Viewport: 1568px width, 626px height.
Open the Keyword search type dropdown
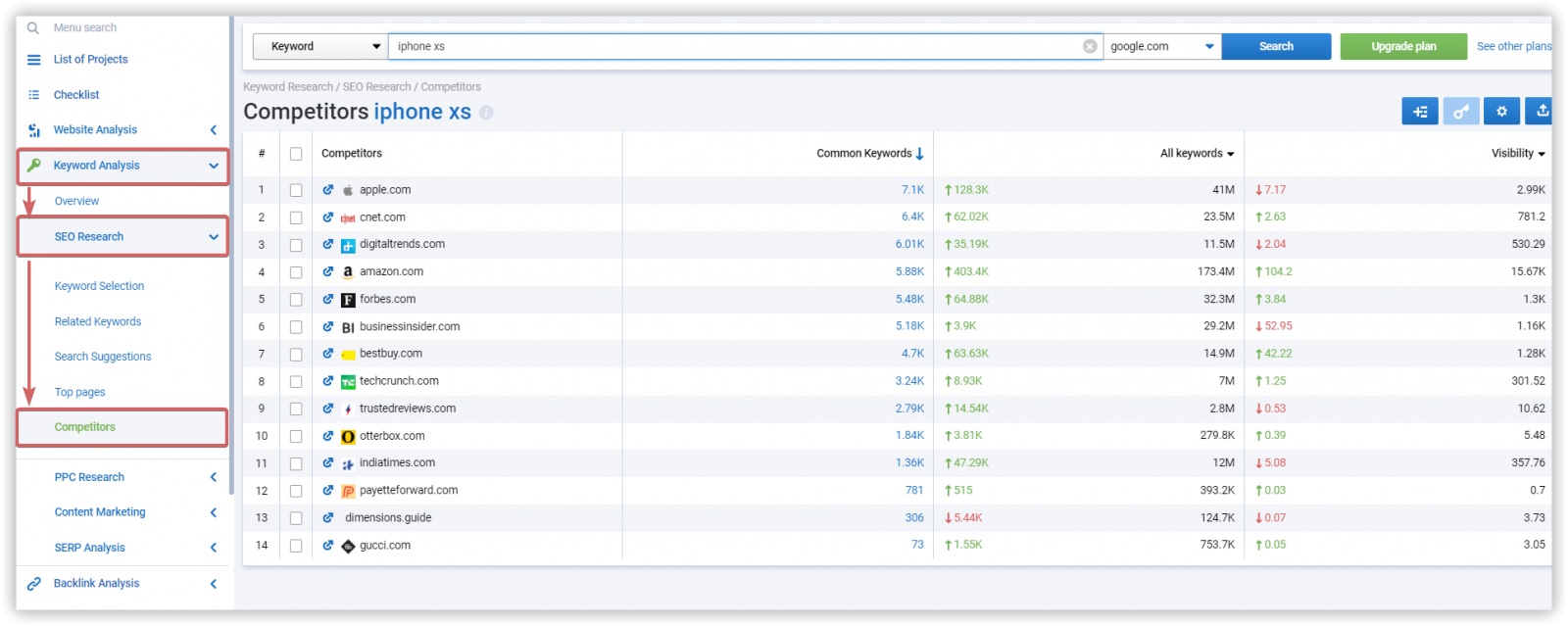coord(320,46)
